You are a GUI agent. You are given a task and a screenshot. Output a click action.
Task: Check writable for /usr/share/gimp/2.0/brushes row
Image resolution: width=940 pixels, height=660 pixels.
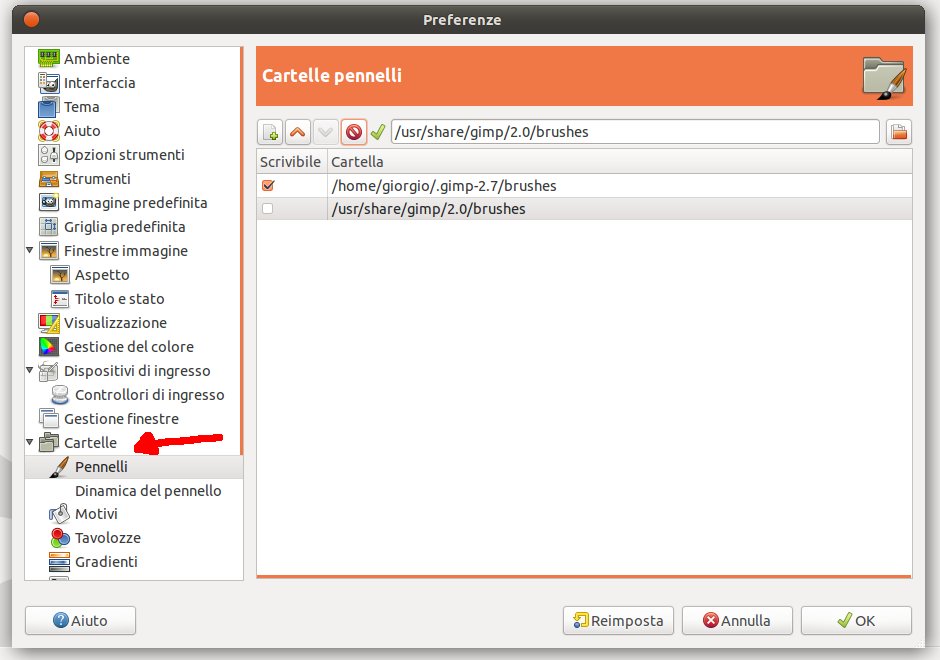pyautogui.click(x=267, y=209)
